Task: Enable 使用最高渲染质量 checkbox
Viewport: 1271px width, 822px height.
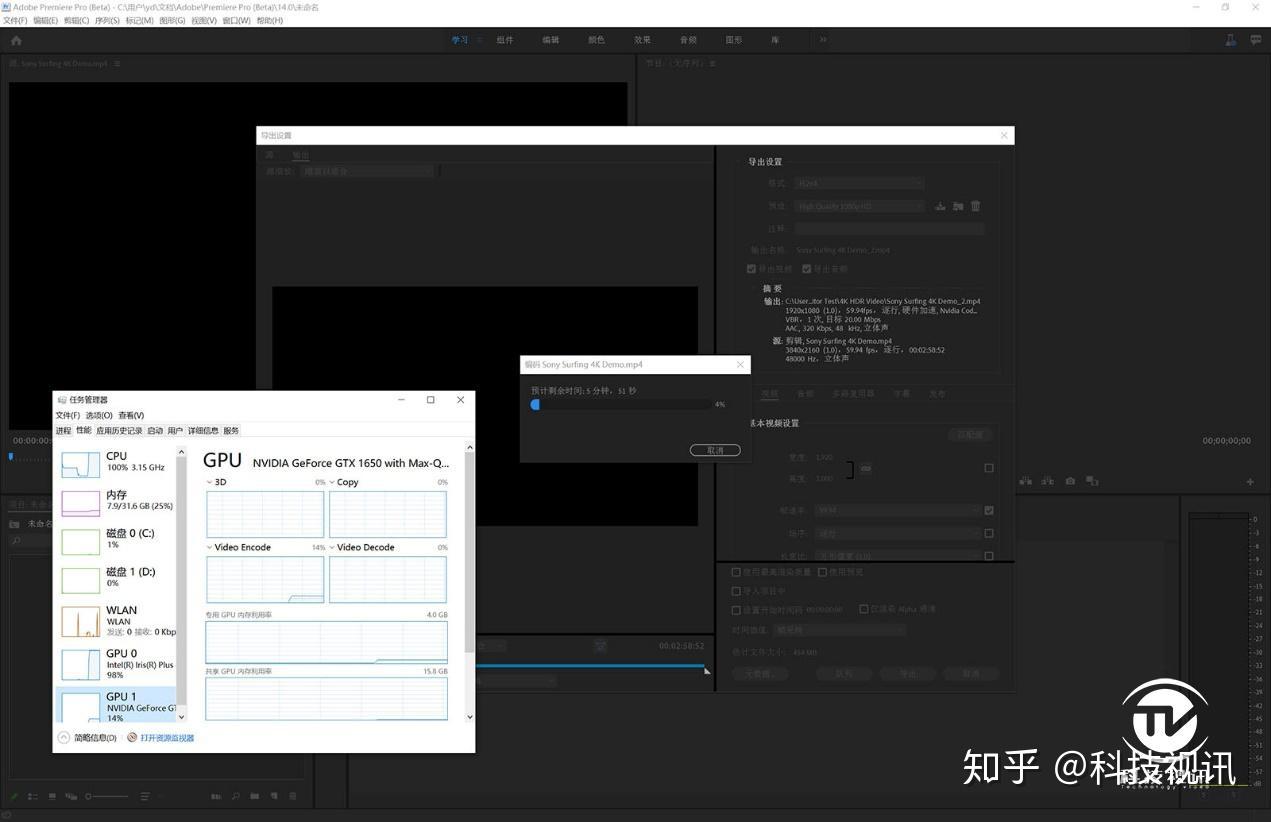Action: click(737, 572)
